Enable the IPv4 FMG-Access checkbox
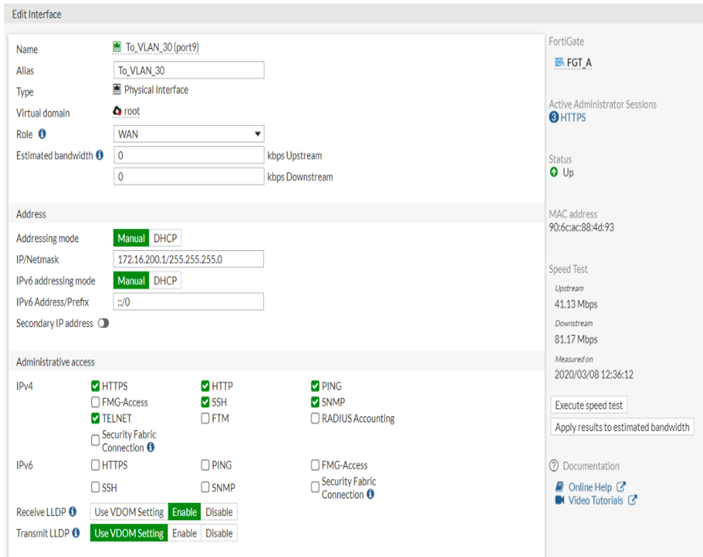The height and width of the screenshot is (557, 703). pos(95,402)
